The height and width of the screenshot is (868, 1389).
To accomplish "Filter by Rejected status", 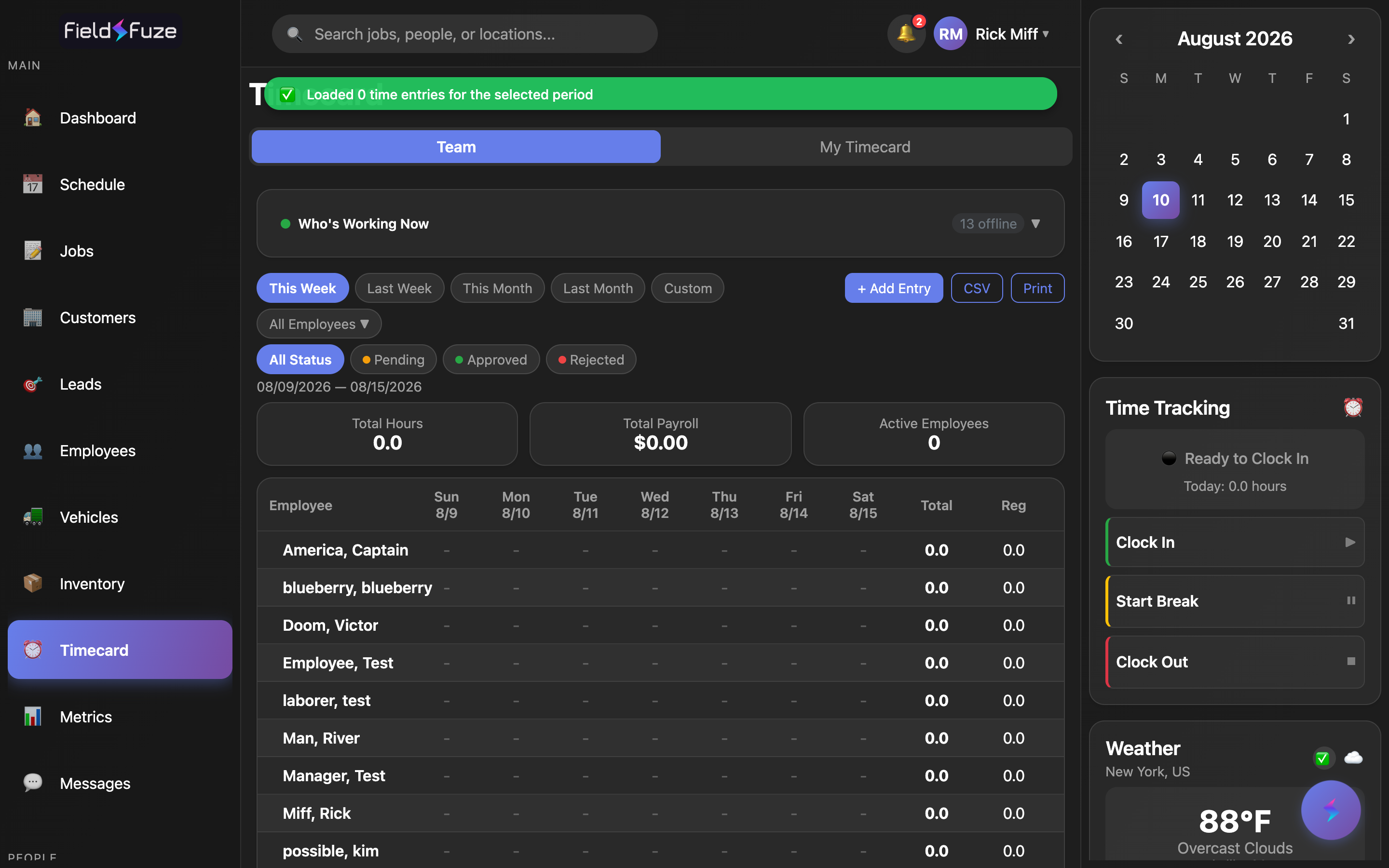I will (591, 359).
